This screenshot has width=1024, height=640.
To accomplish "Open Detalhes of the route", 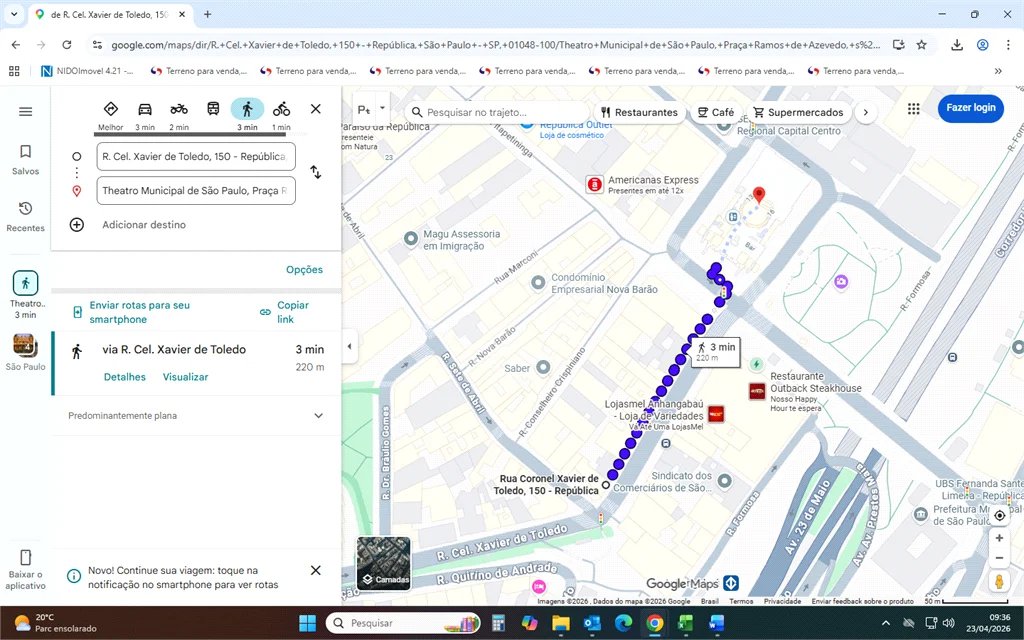I will tap(125, 377).
